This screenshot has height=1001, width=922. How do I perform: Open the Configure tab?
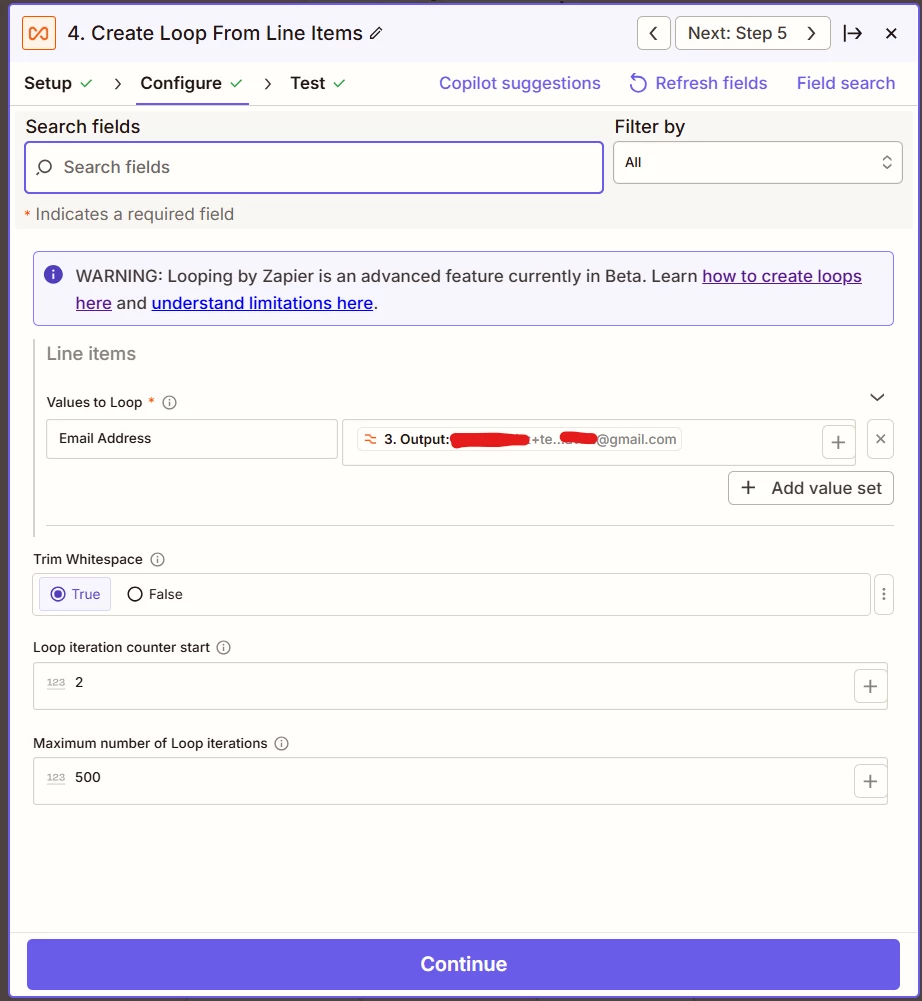click(192, 84)
